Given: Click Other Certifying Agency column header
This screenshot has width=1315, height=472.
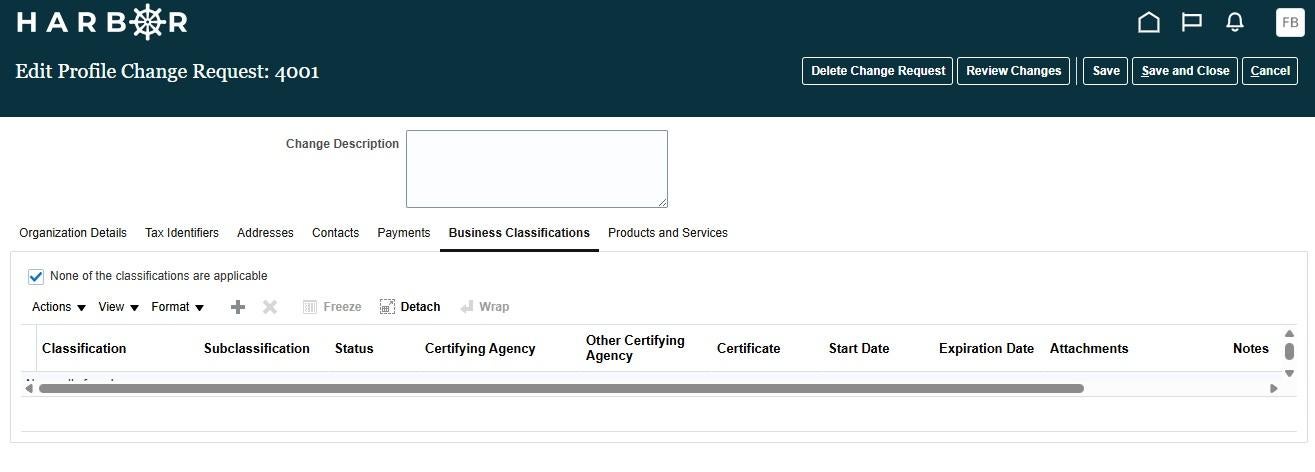Looking at the screenshot, I should [x=635, y=348].
